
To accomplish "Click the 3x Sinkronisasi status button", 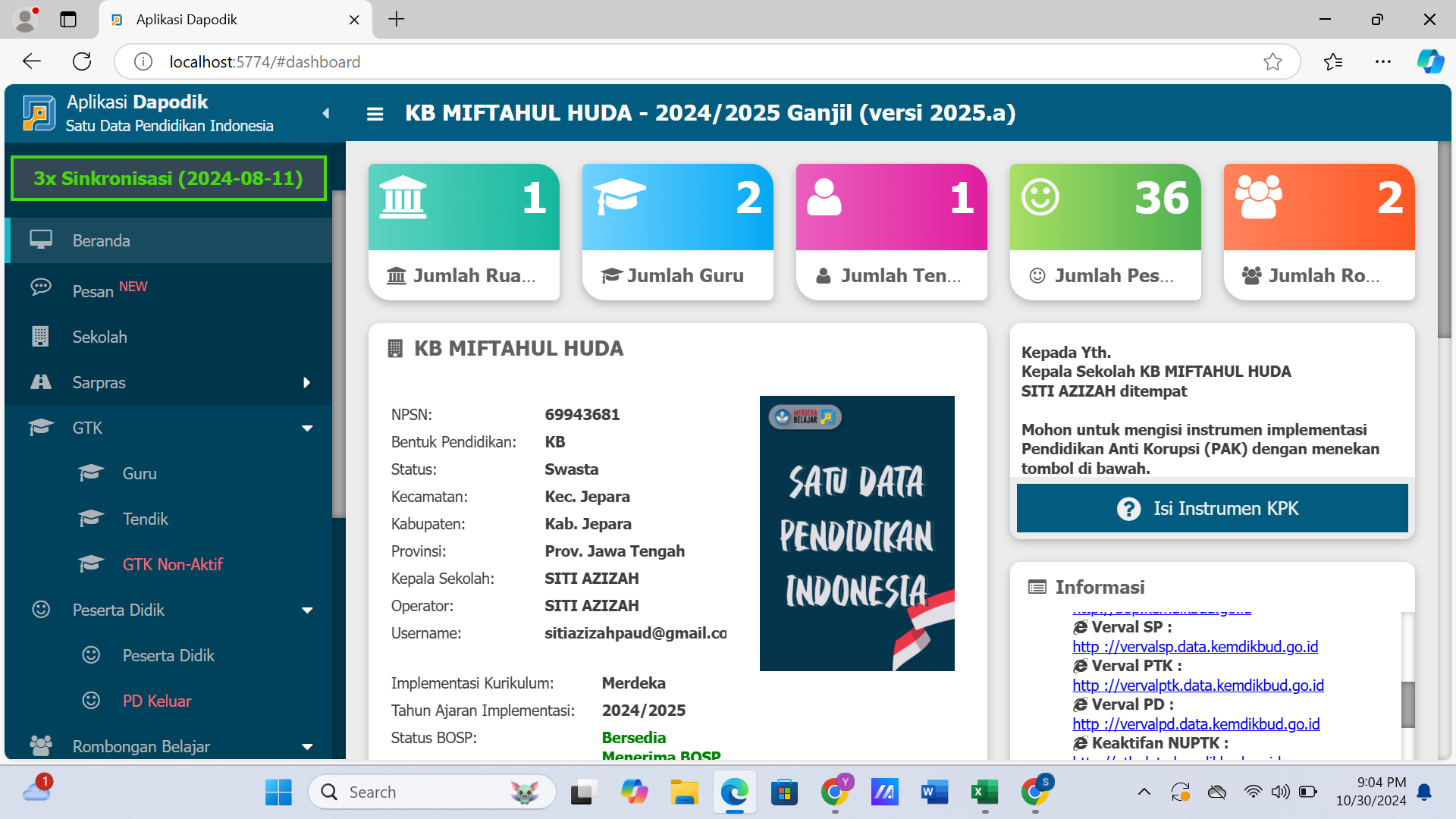I will (168, 178).
